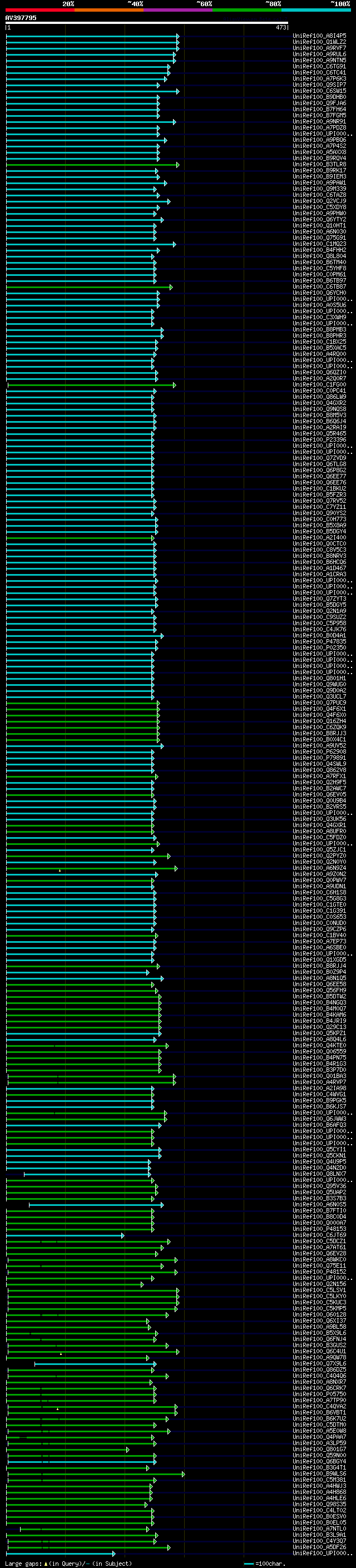Select hit UniRef100_A8I4P5
This screenshot has width=356, height=1568.
pos(319,36)
